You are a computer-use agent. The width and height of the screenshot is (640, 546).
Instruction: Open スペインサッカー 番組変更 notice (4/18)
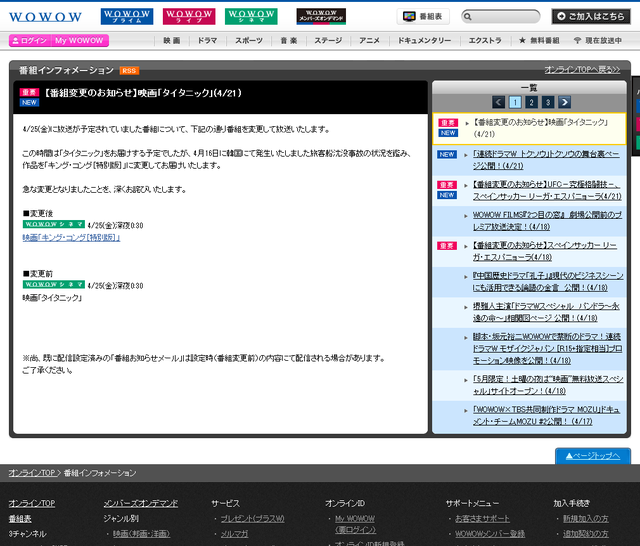pos(545,251)
